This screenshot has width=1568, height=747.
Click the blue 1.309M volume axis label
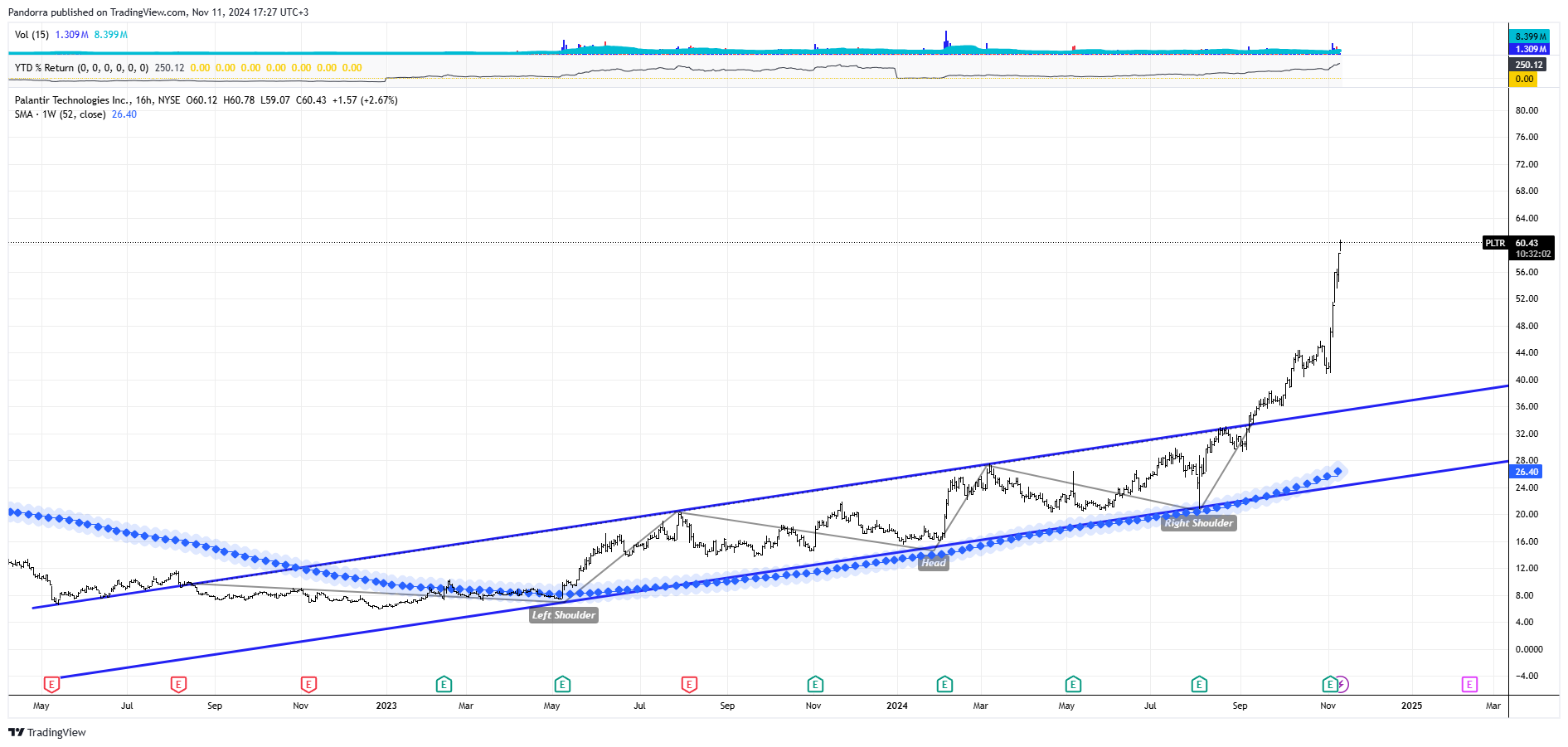click(x=1530, y=49)
